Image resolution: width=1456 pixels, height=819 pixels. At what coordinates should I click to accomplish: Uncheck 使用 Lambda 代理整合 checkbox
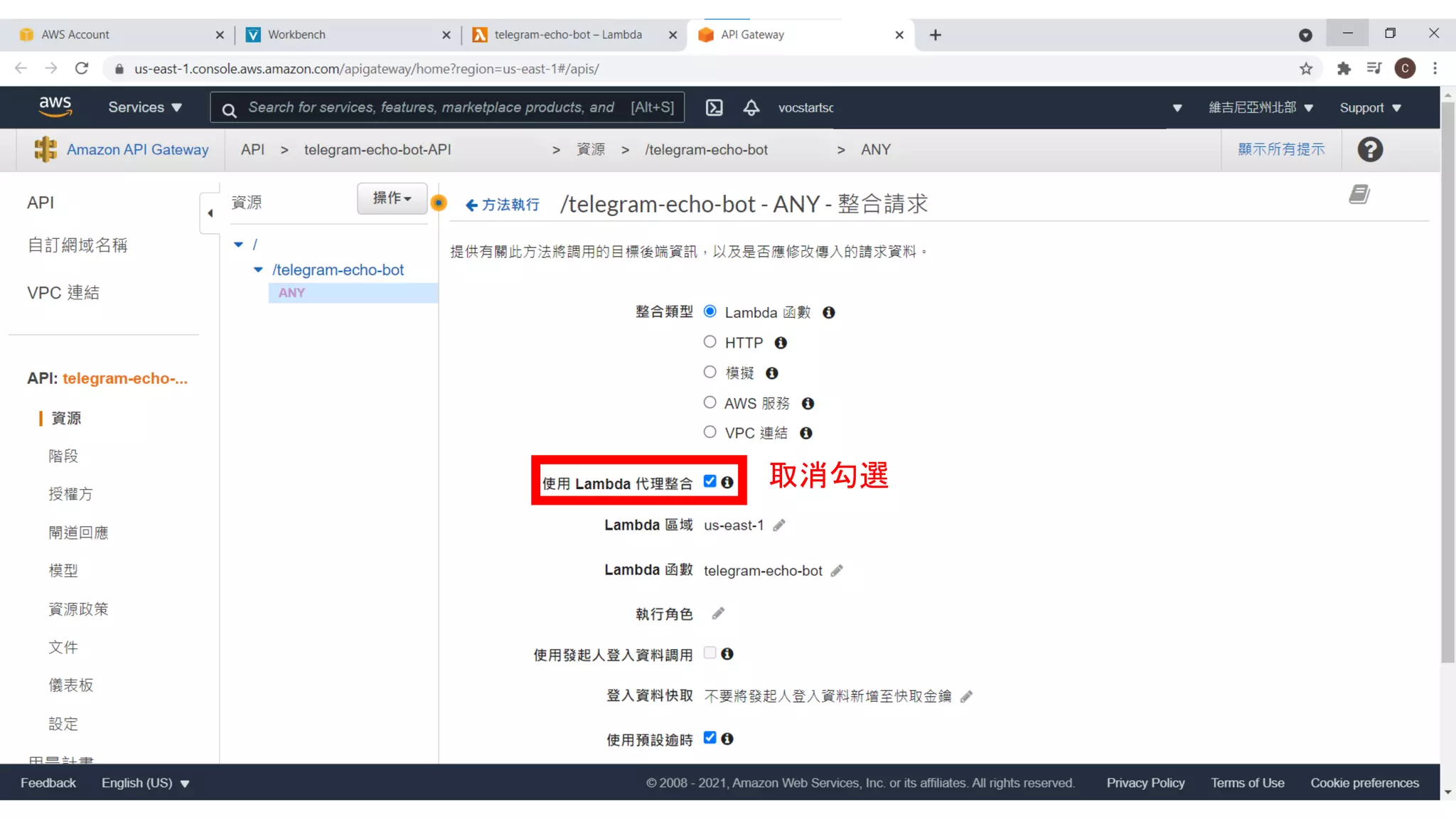pyautogui.click(x=710, y=481)
